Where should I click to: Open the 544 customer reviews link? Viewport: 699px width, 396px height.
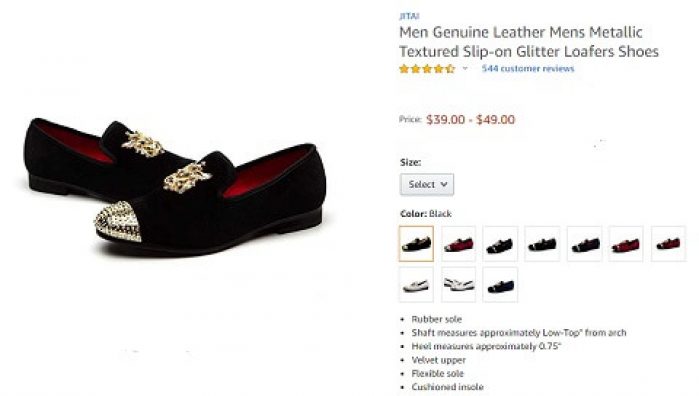pyautogui.click(x=528, y=69)
